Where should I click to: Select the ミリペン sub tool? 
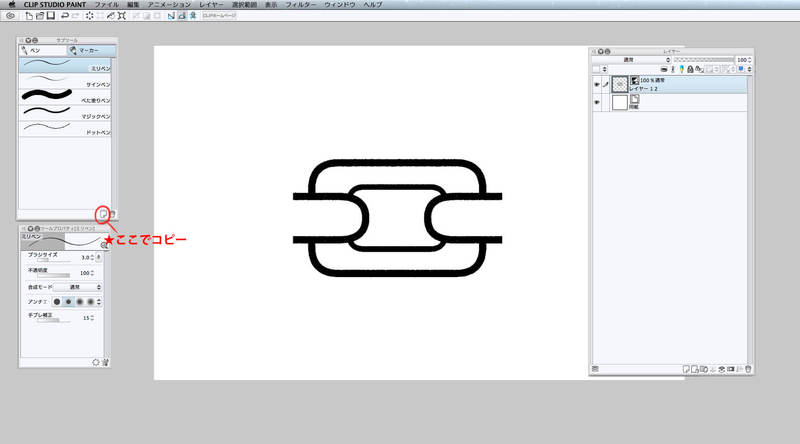tap(65, 65)
